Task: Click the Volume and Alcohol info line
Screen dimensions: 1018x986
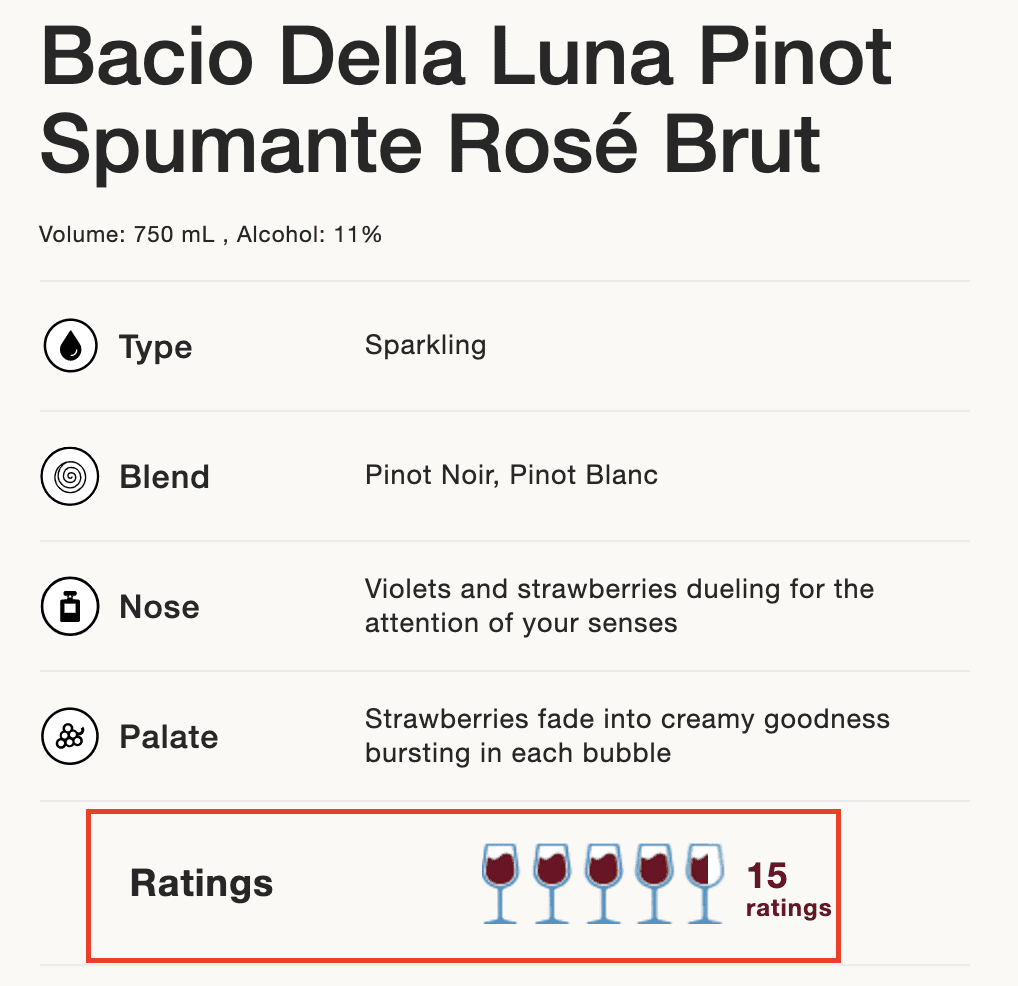Action: click(210, 234)
